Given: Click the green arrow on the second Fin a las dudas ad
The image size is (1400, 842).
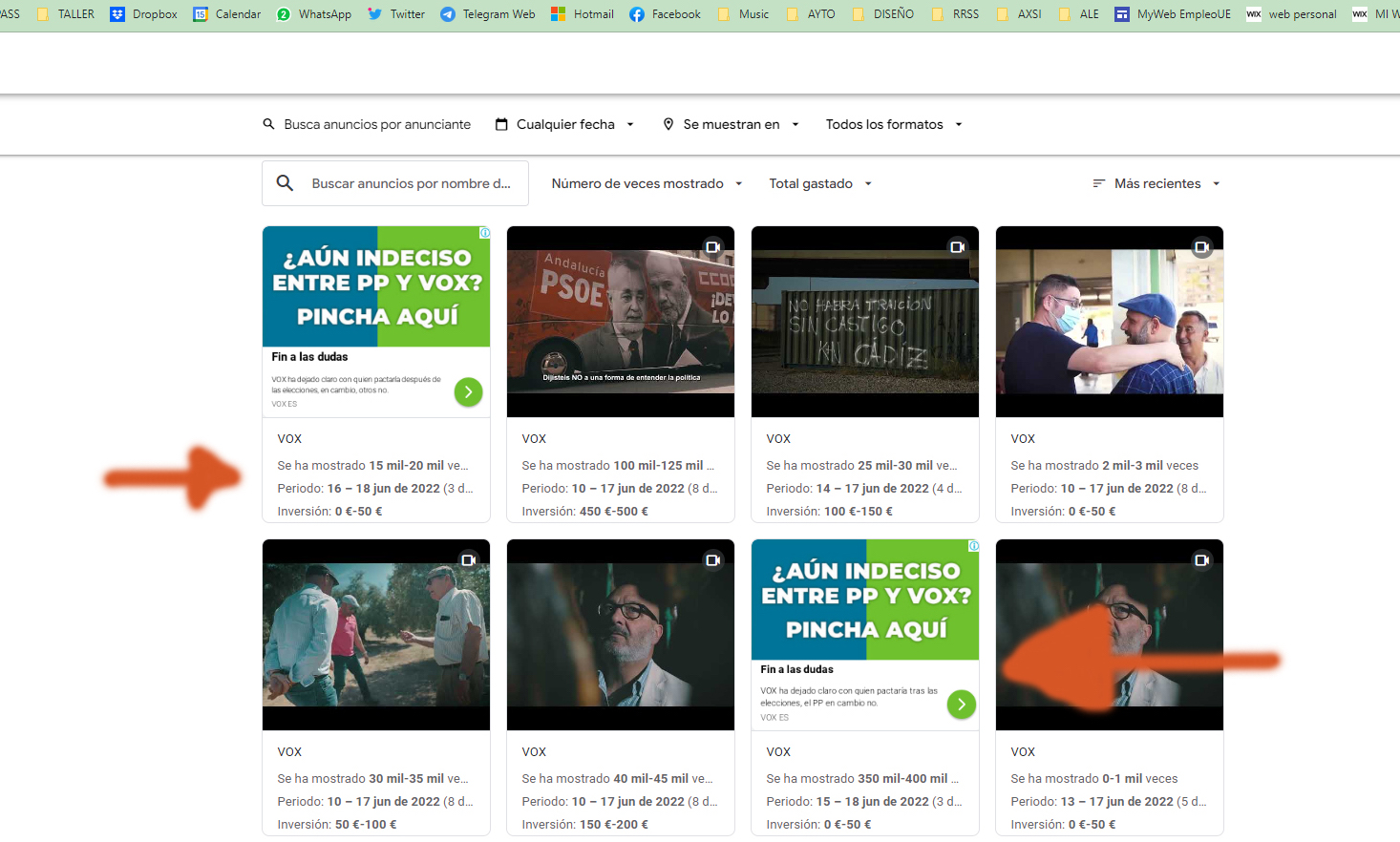Looking at the screenshot, I should pos(962,705).
